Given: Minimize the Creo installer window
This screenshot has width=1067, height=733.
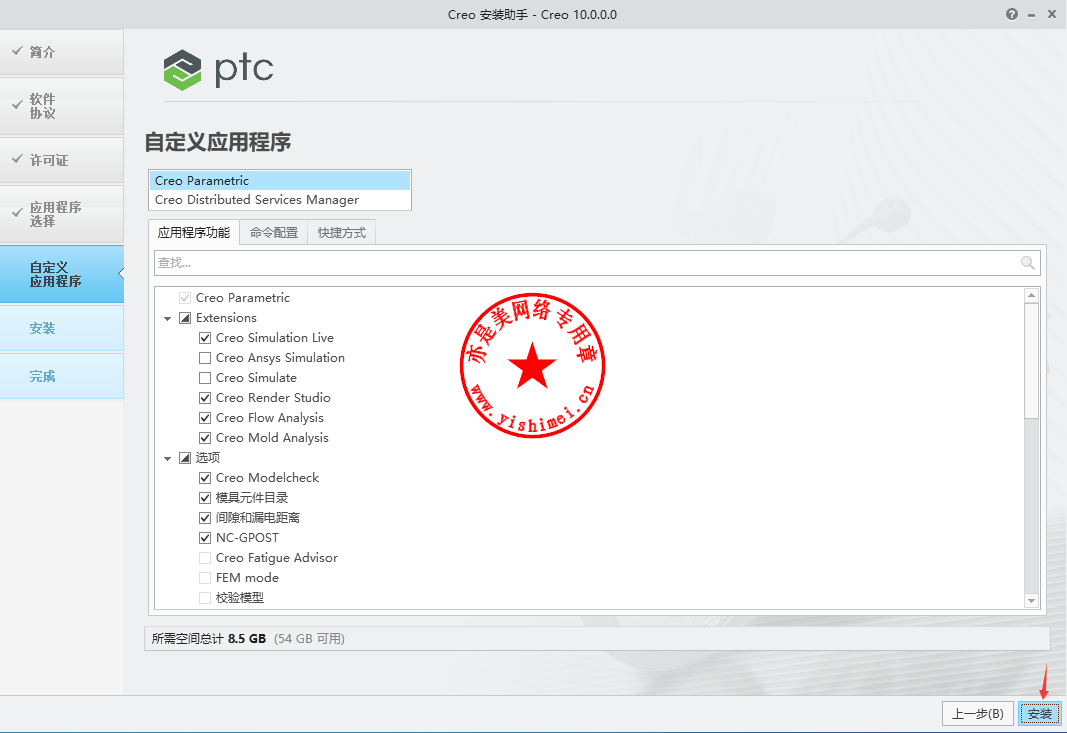Looking at the screenshot, I should [x=1032, y=15].
